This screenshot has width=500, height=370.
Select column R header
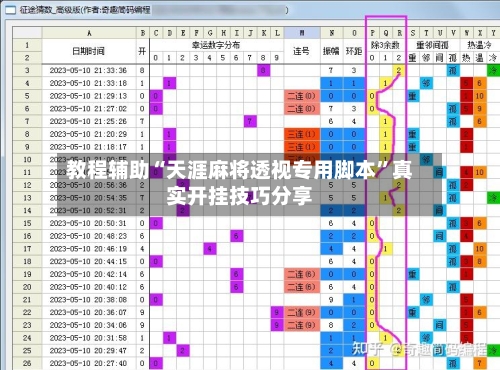[399, 33]
